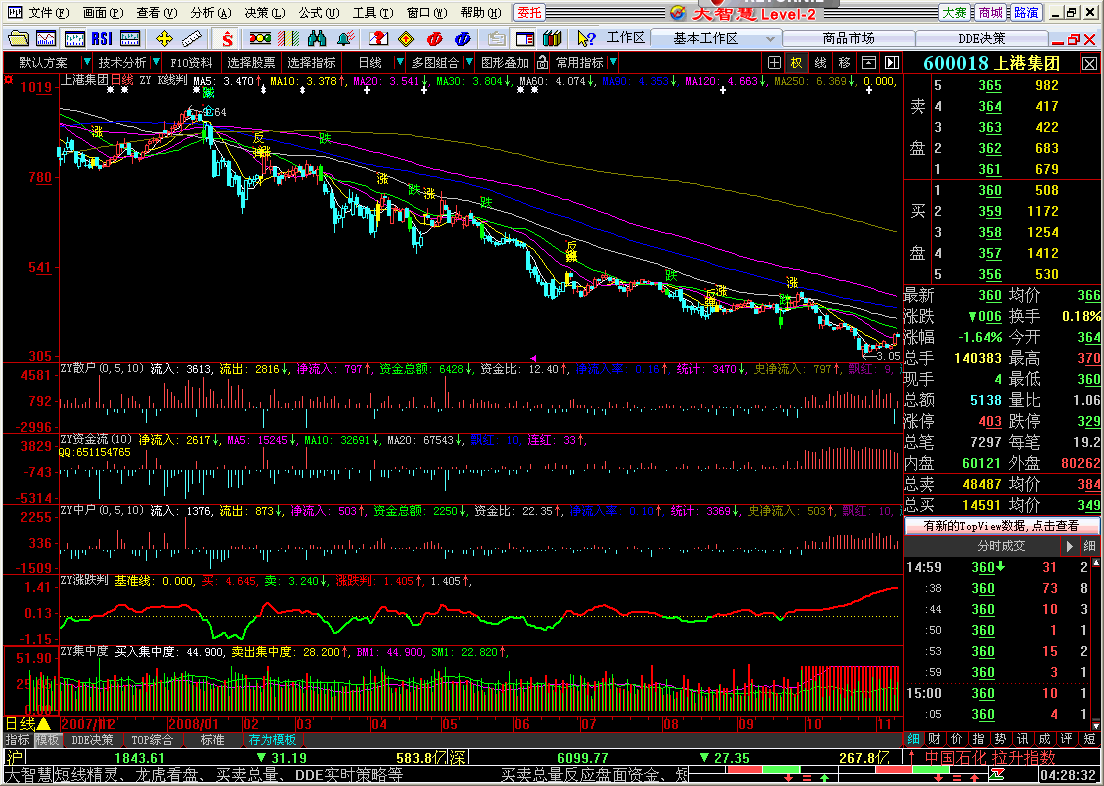Switch to the DDE决策 workspace tab

pos(981,38)
